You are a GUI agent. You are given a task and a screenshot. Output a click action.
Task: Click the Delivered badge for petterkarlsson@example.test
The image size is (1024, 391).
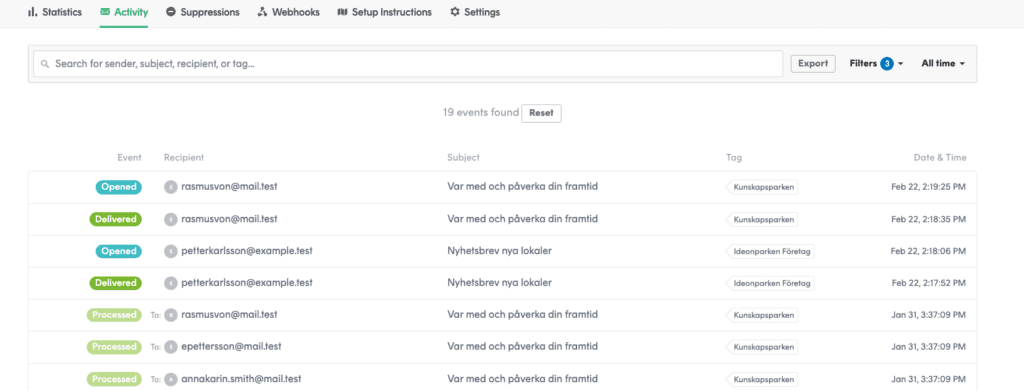pos(116,283)
